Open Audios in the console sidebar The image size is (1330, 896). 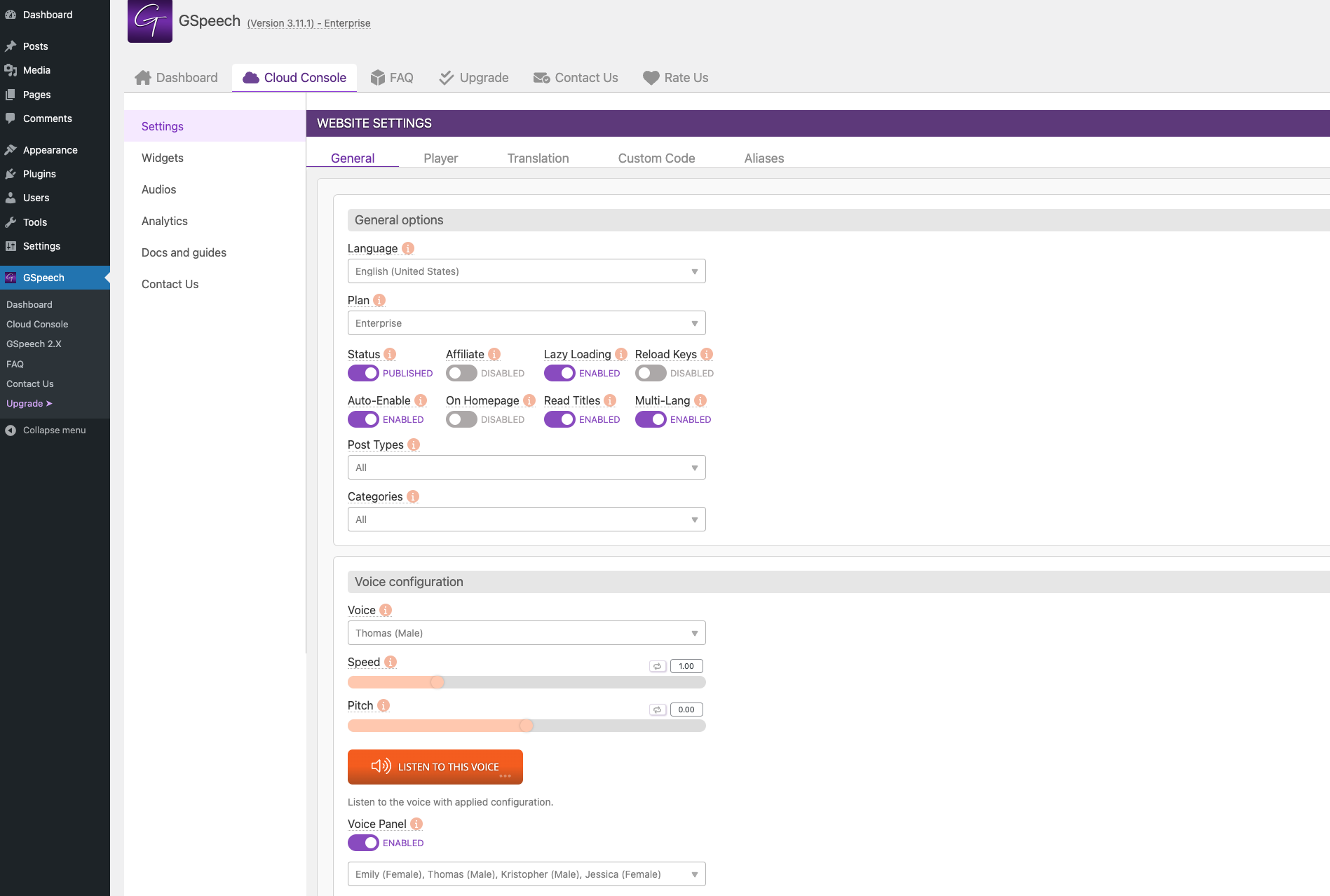159,190
